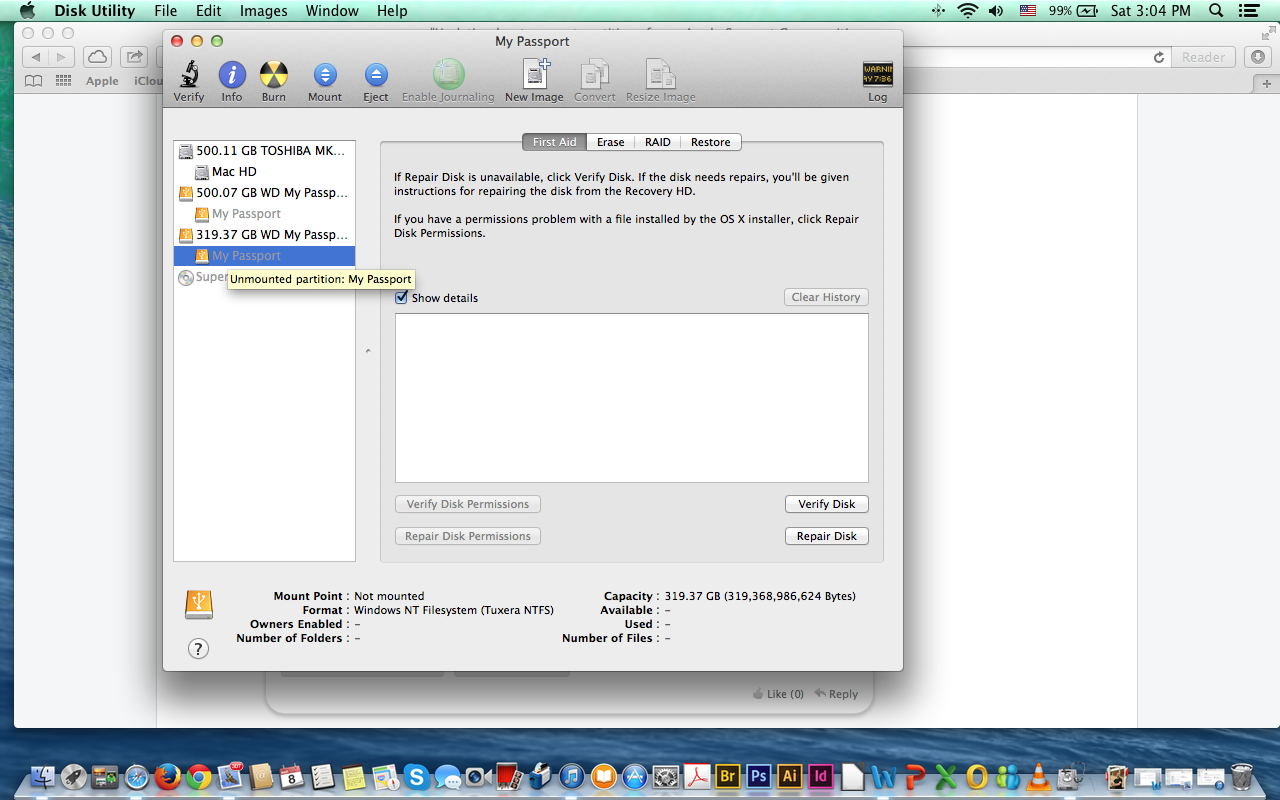Click the battery status in menu bar
Screen dimensions: 1280x800
(1073, 11)
